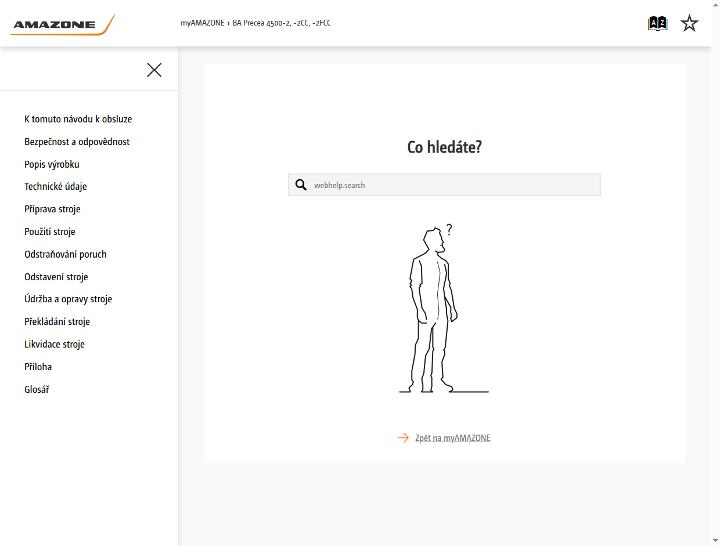Viewport: 720px width, 546px height.
Task: Open the glossary A-Z book icon
Action: pyautogui.click(x=657, y=23)
